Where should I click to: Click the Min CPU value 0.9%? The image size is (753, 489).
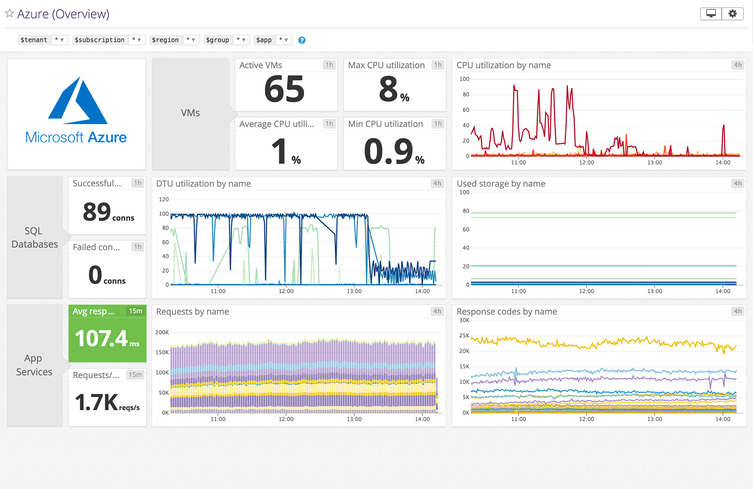(x=394, y=152)
